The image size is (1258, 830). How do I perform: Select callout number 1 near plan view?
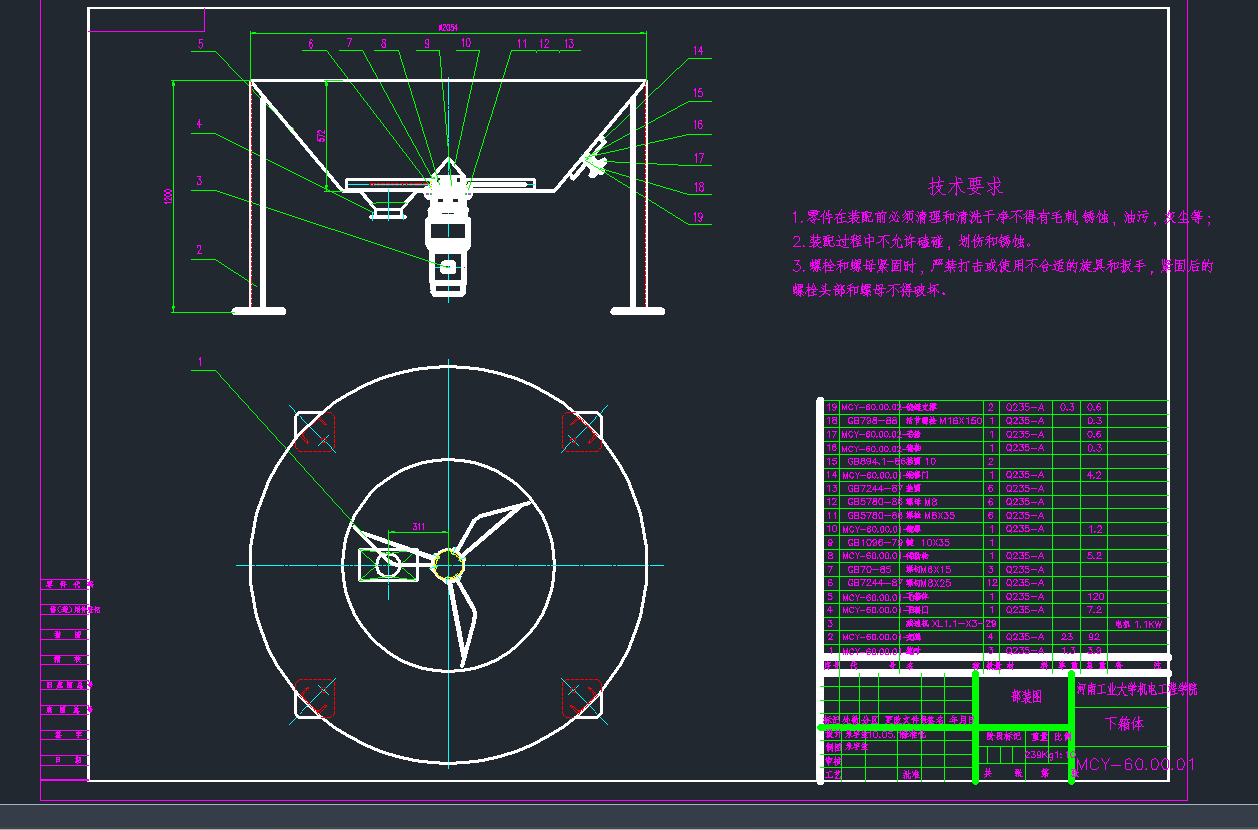[x=200, y=362]
